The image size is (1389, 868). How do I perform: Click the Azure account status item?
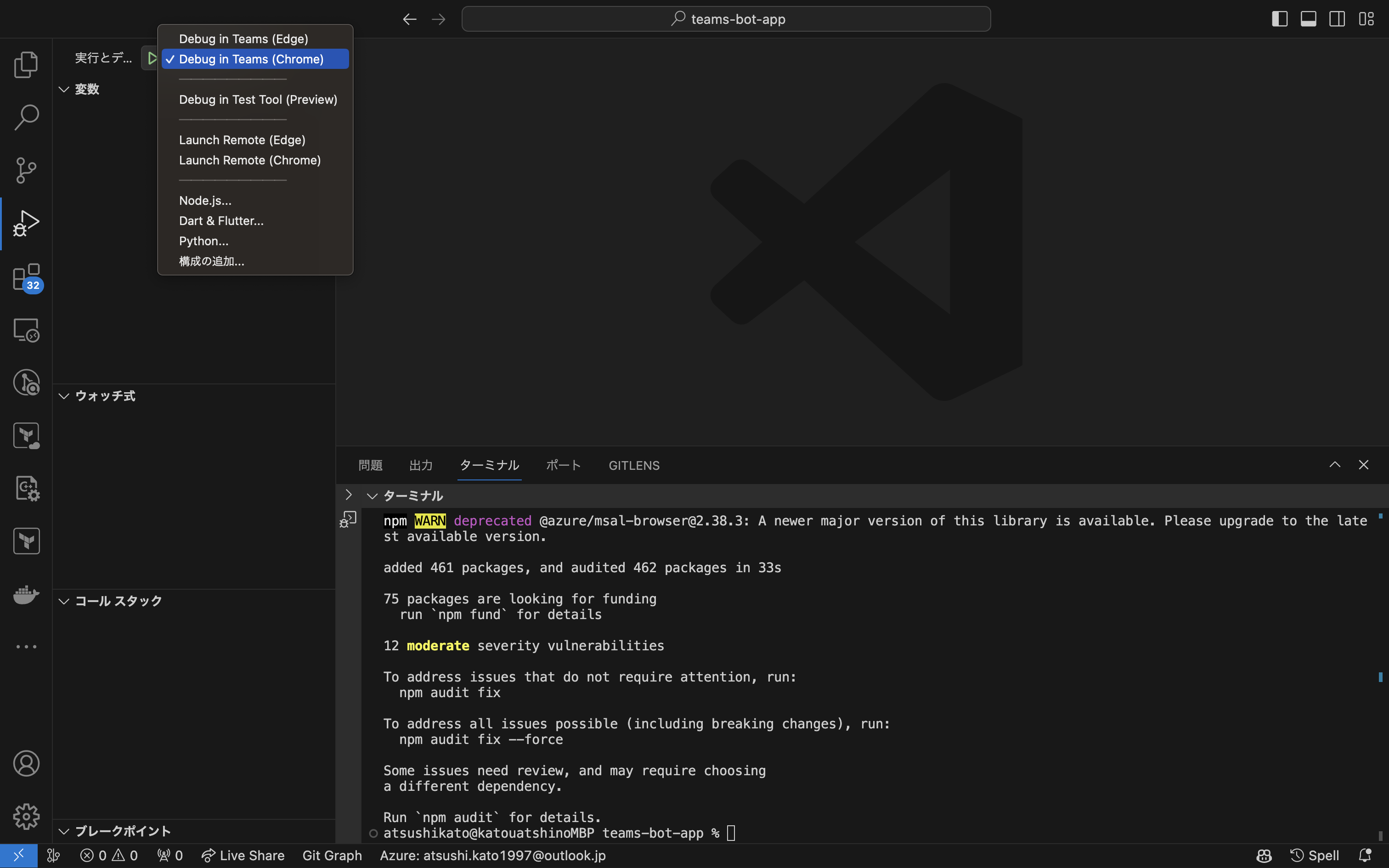(493, 855)
